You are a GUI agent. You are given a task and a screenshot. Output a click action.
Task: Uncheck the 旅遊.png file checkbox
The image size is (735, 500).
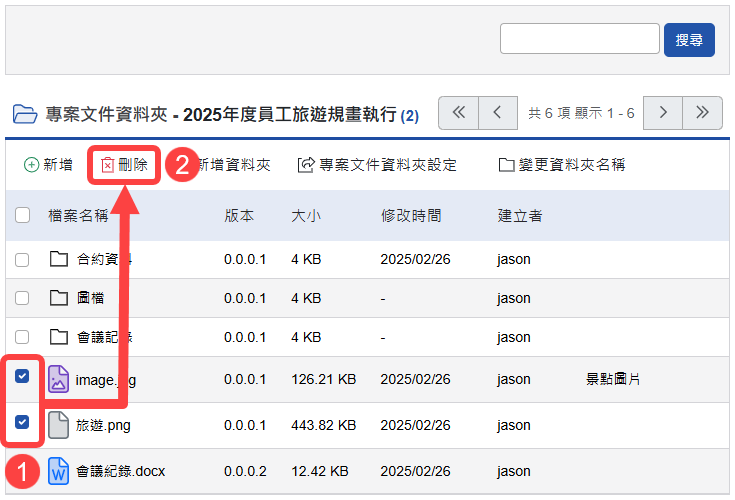23,423
